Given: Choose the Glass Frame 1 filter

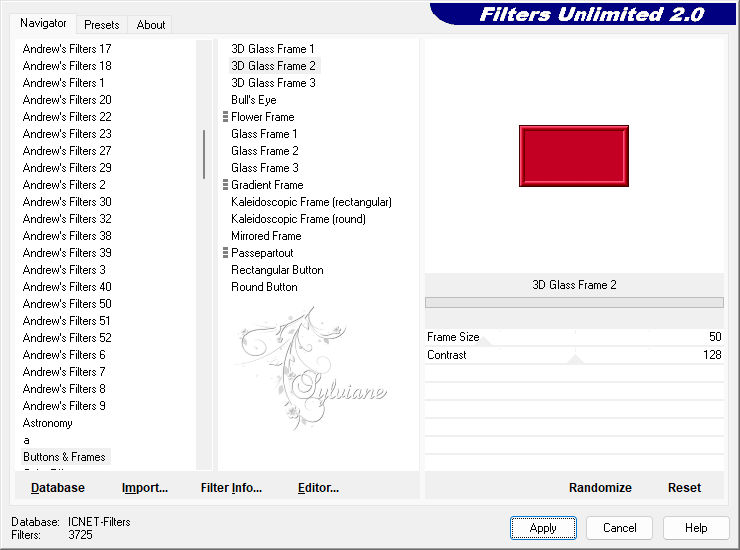Looking at the screenshot, I should (x=264, y=134).
